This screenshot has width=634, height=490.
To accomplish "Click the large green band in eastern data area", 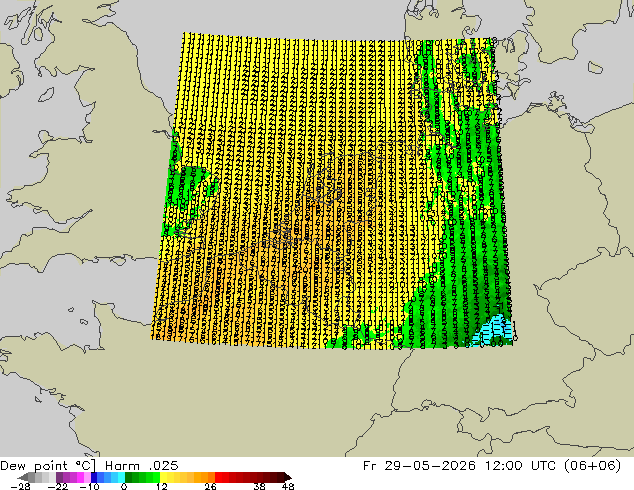I will coord(469,243).
